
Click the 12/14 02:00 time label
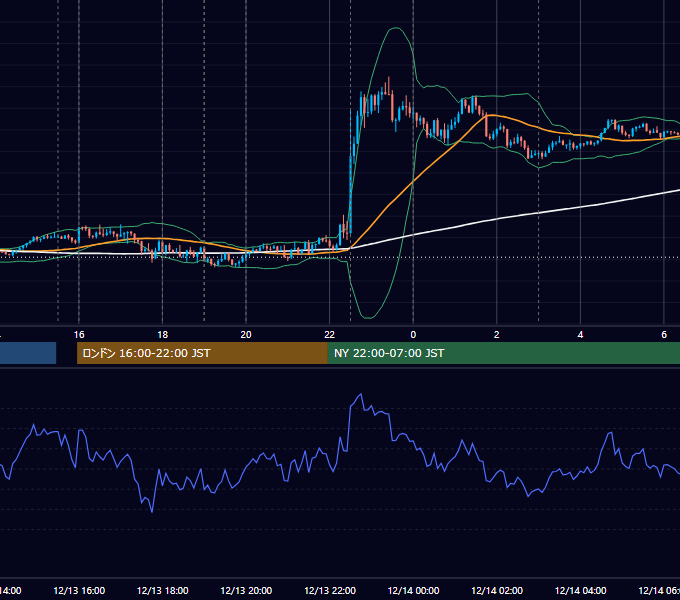click(x=497, y=590)
